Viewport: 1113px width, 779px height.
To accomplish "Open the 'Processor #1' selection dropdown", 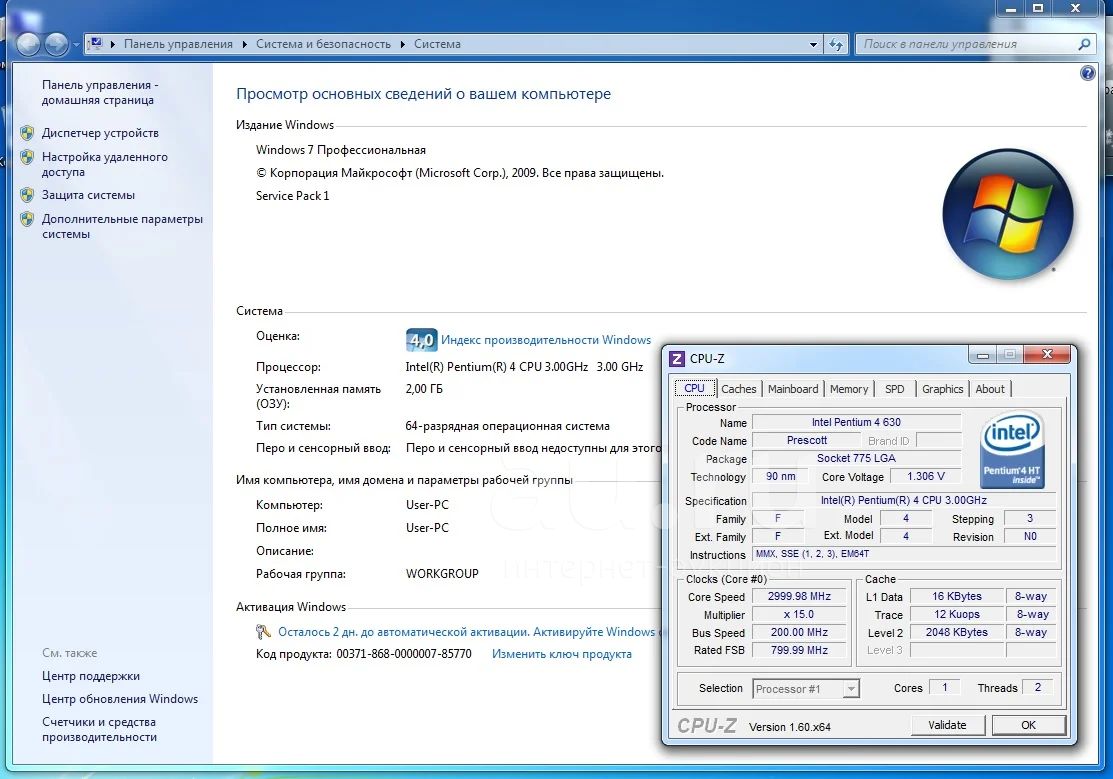I will [x=806, y=689].
